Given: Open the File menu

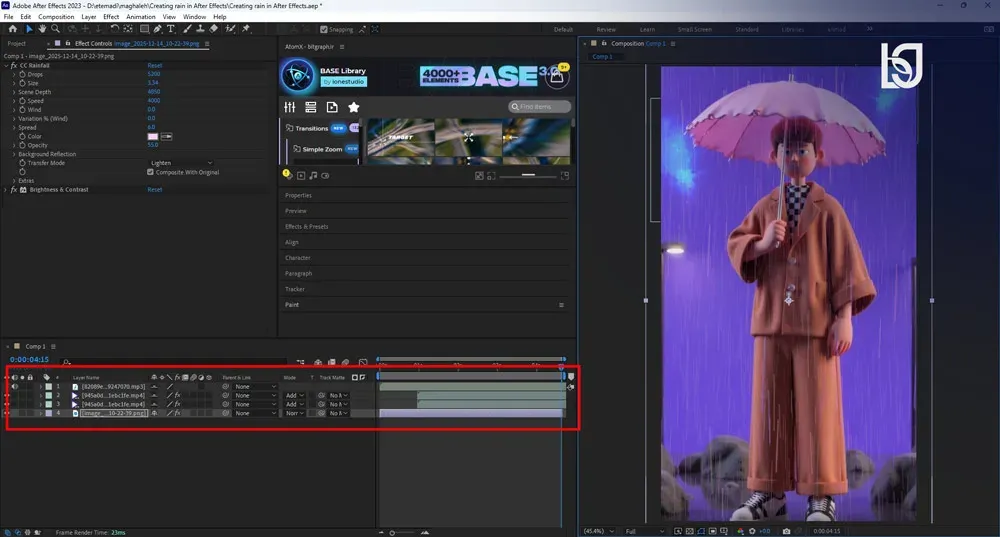Looking at the screenshot, I should click(x=8, y=17).
